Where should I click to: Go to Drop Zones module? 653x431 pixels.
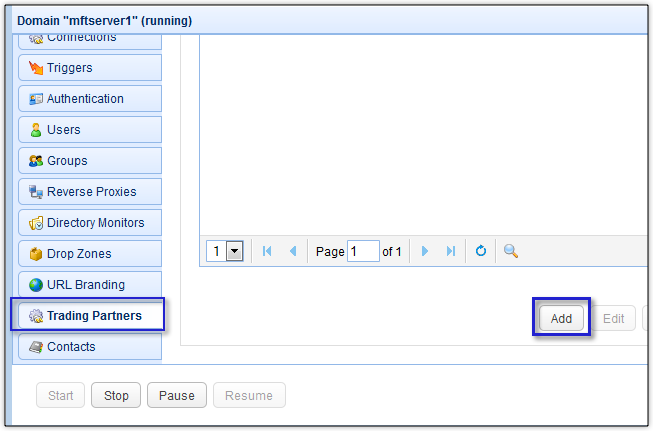pyautogui.click(x=89, y=254)
